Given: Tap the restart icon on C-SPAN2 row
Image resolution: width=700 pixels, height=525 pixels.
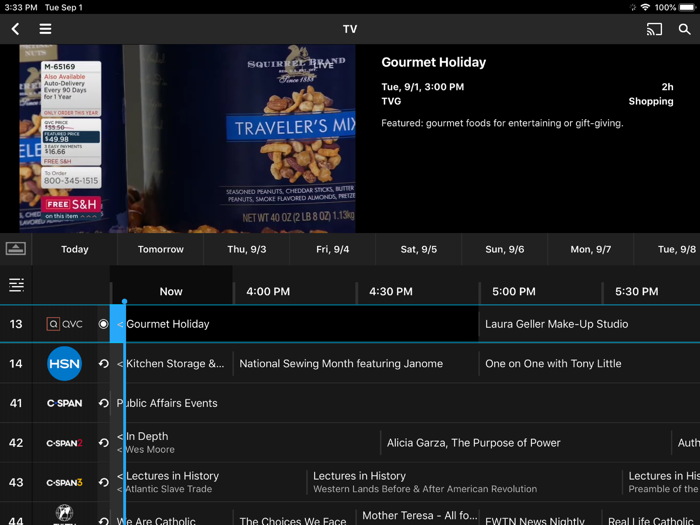Looking at the screenshot, I should 104,443.
